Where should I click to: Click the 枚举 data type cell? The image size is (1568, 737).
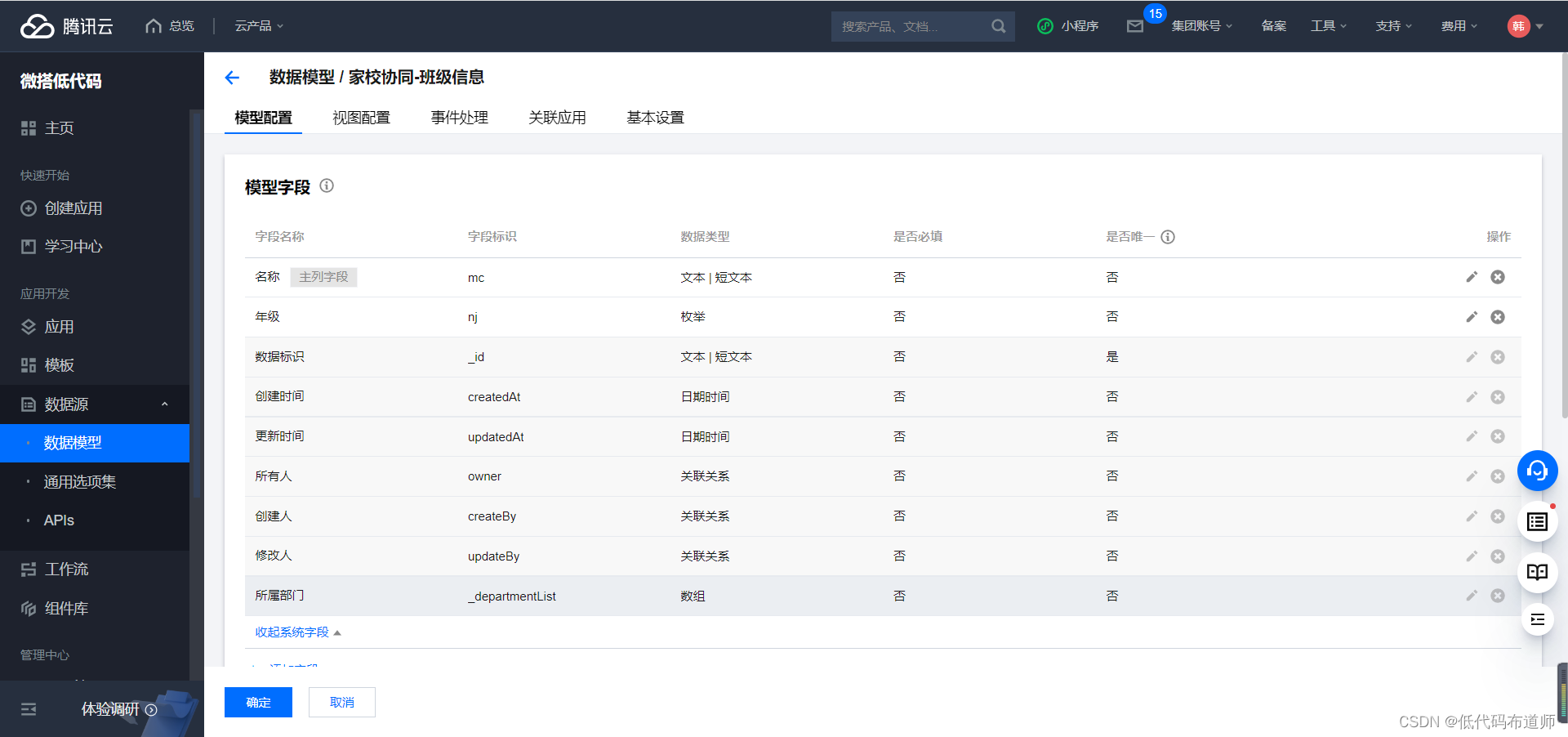coord(693,317)
